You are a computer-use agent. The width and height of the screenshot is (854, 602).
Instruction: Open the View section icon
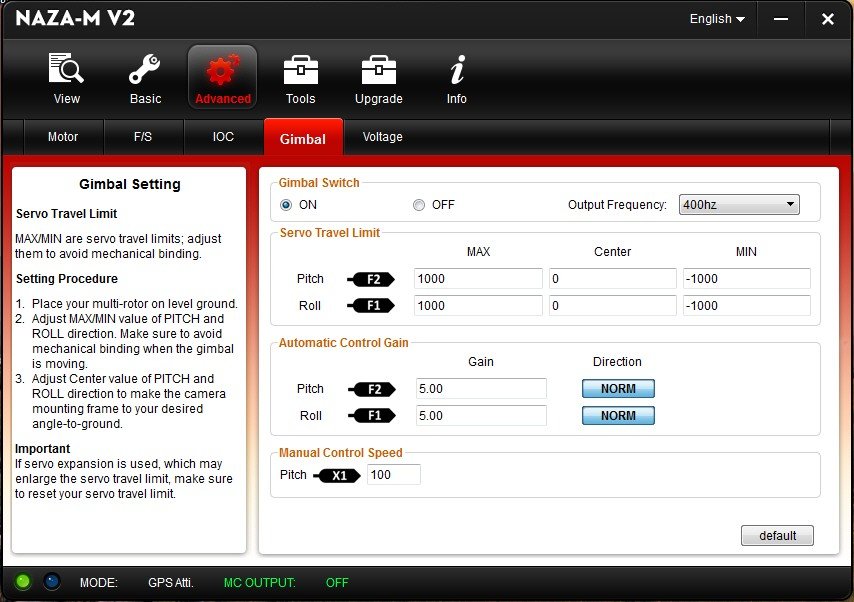click(x=66, y=69)
